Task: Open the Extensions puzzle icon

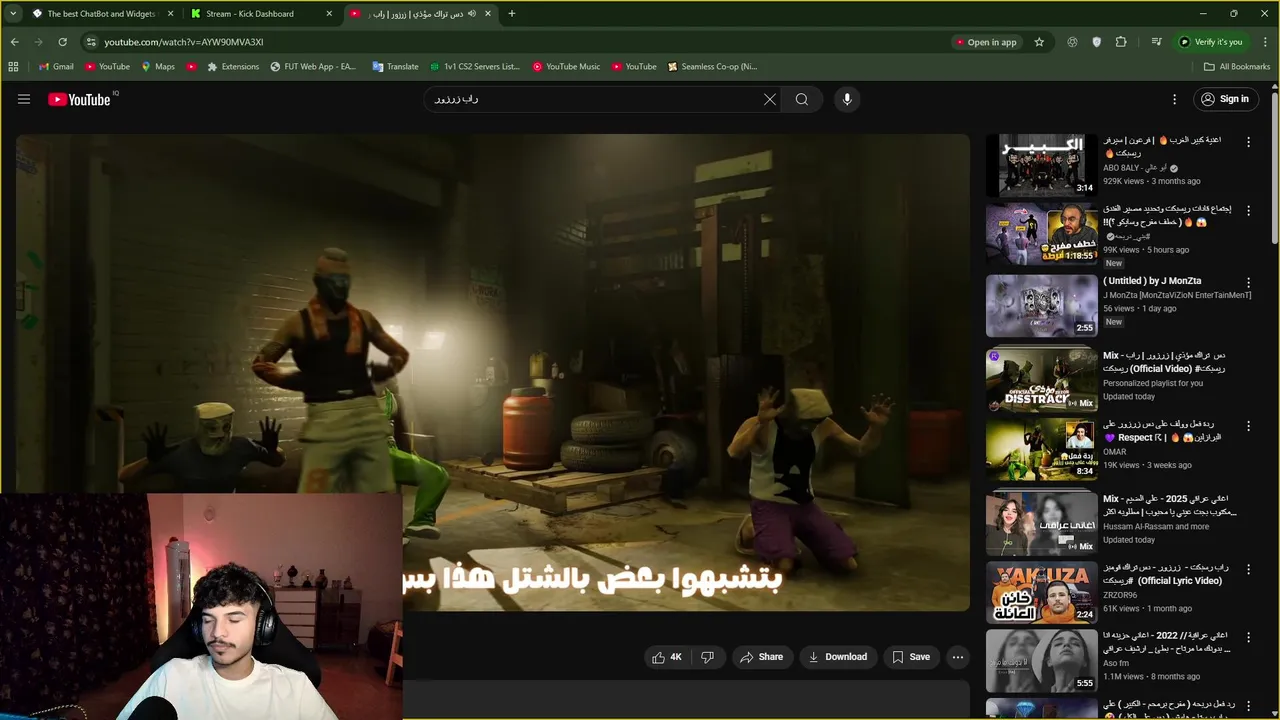Action: pos(1121,42)
